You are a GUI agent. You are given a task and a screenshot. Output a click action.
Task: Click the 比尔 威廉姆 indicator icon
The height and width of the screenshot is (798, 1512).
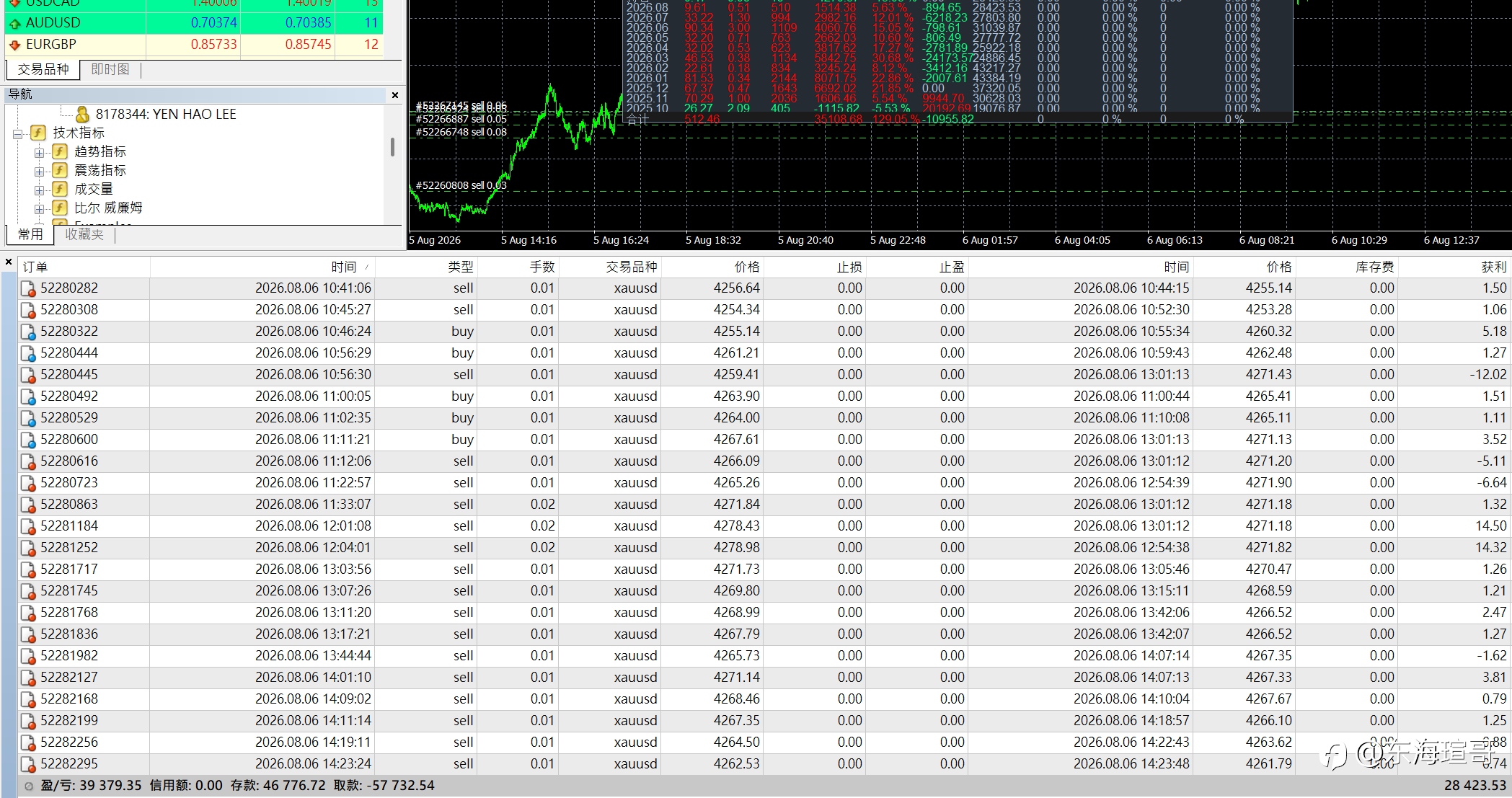[x=60, y=208]
